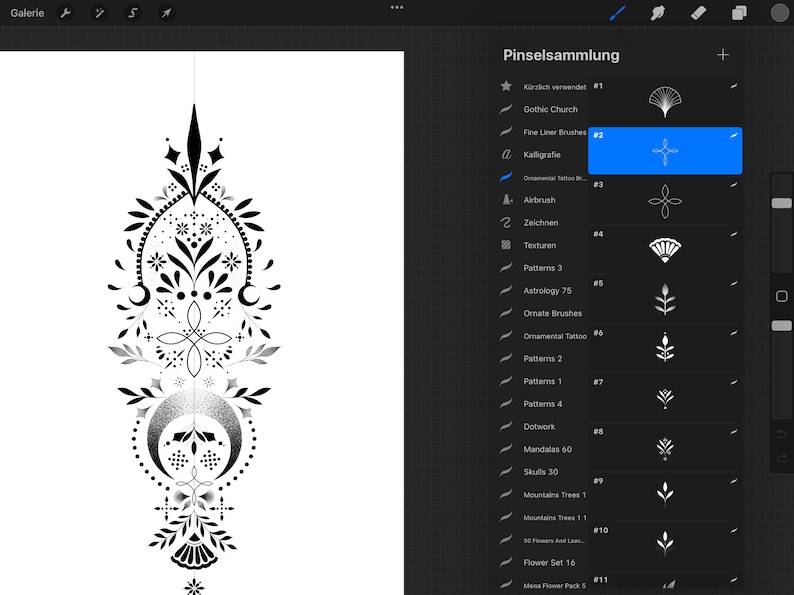Image resolution: width=794 pixels, height=595 pixels.
Task: Adjust the brush size slider handle
Action: pyautogui.click(x=781, y=203)
